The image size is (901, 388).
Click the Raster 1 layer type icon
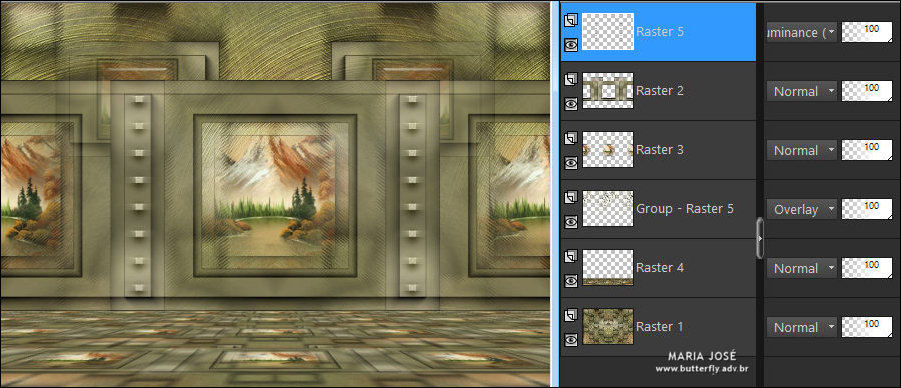(571, 316)
